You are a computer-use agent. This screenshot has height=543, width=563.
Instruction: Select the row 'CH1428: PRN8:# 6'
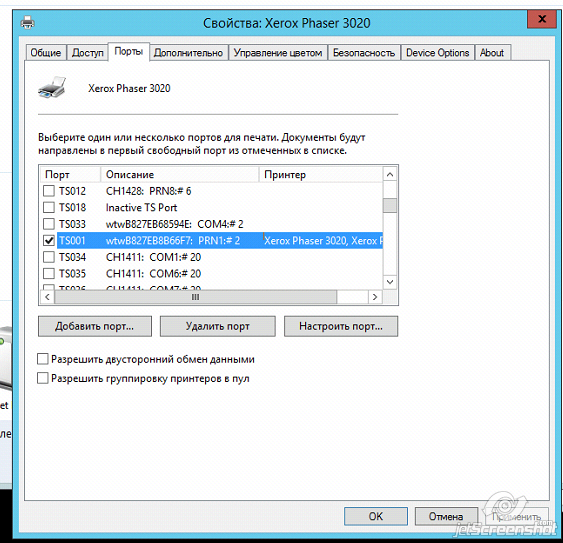211,191
